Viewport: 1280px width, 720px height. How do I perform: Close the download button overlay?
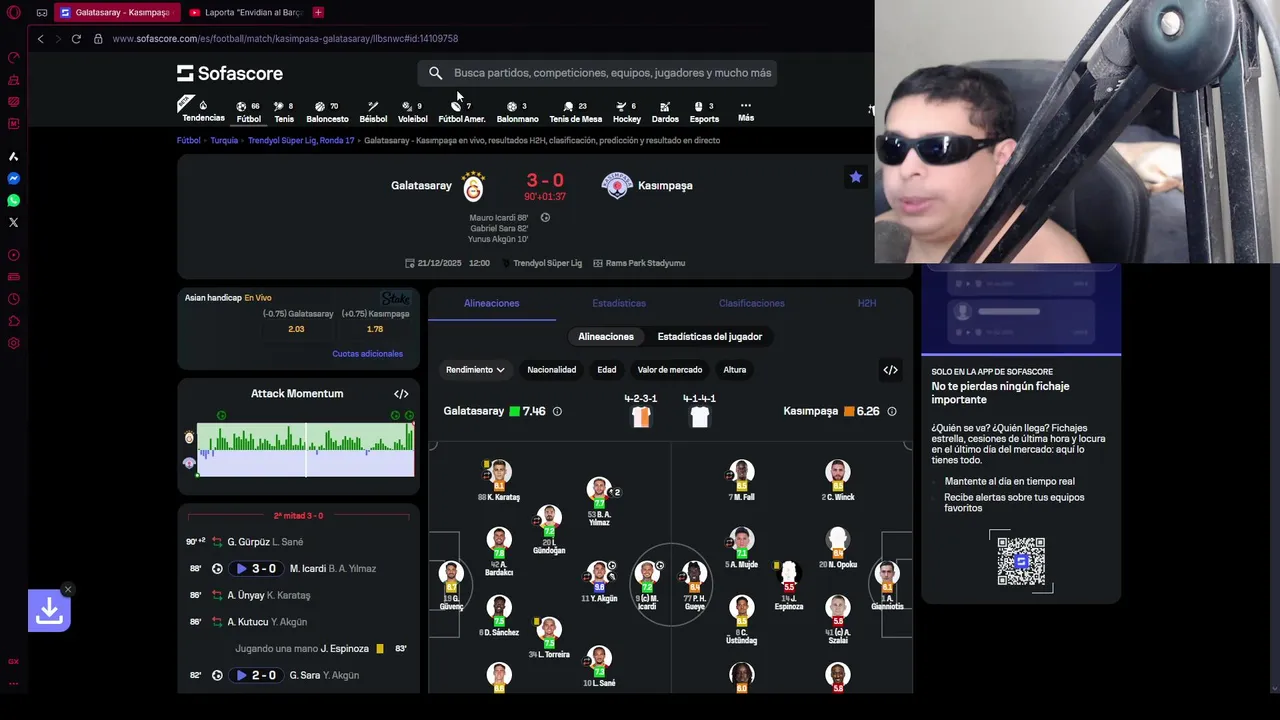(67, 589)
